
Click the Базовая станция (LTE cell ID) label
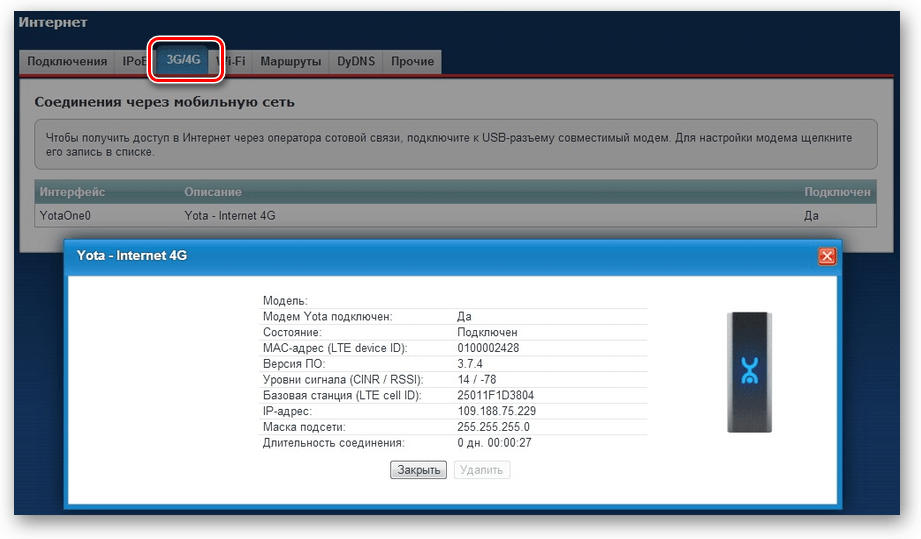pos(342,395)
